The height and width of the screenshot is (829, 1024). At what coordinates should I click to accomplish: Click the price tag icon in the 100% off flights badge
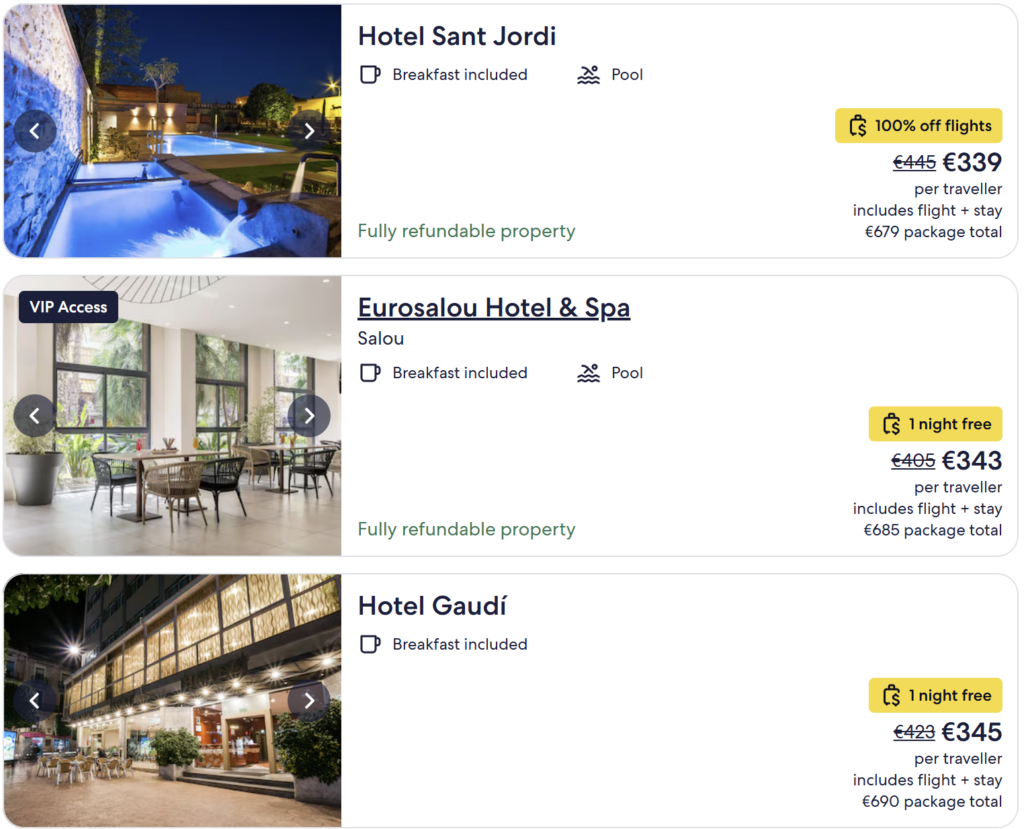coord(858,125)
